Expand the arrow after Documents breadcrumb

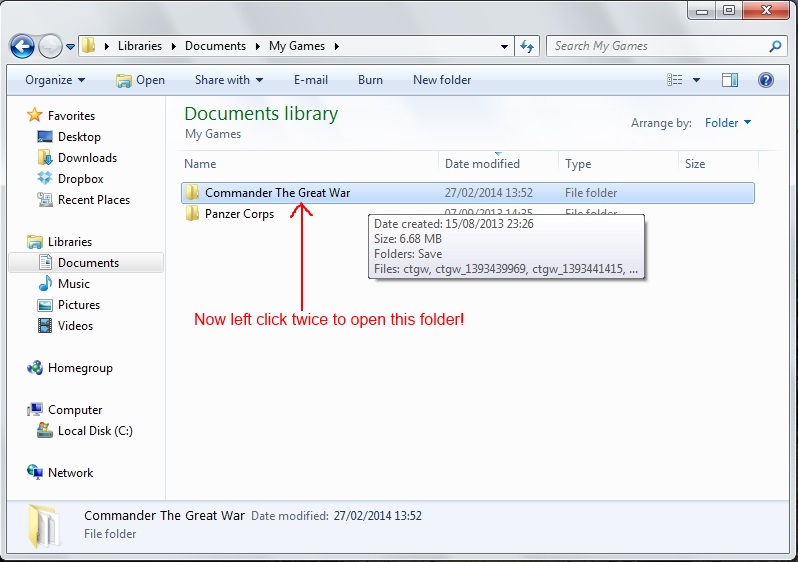pyautogui.click(x=258, y=46)
